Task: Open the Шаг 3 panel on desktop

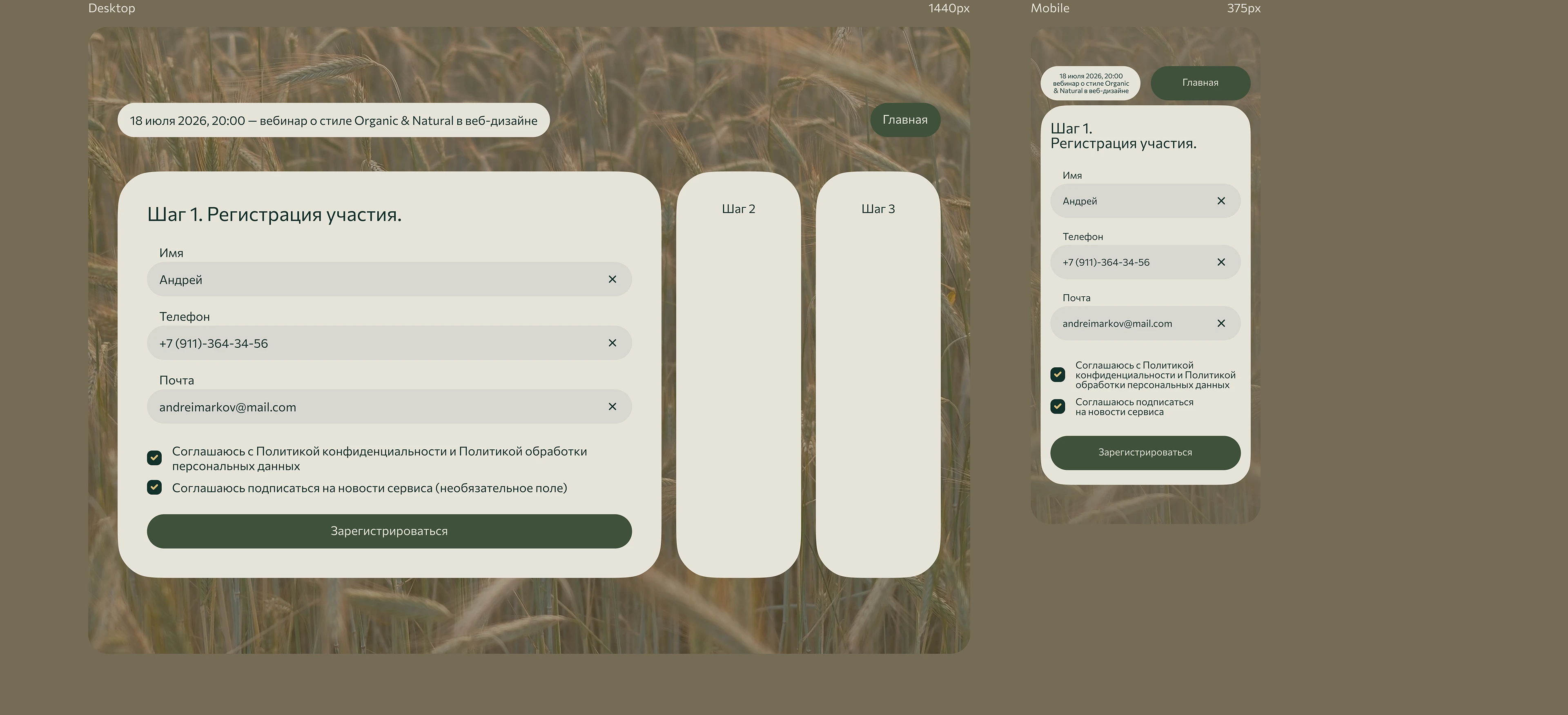Action: [x=878, y=374]
